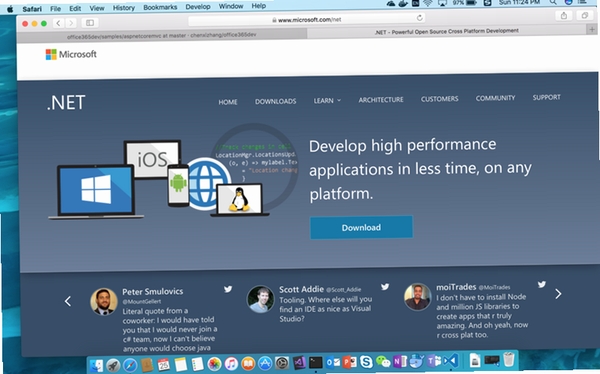Open Docker whale app in Dock
Image resolution: width=600 pixels, height=374 pixels.
417,360
